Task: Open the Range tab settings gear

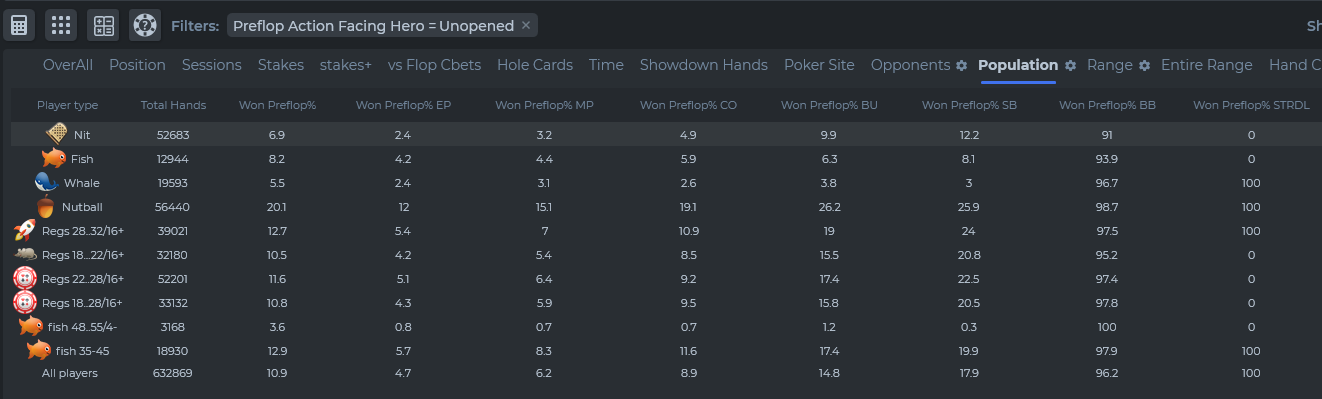Action: point(1144,65)
